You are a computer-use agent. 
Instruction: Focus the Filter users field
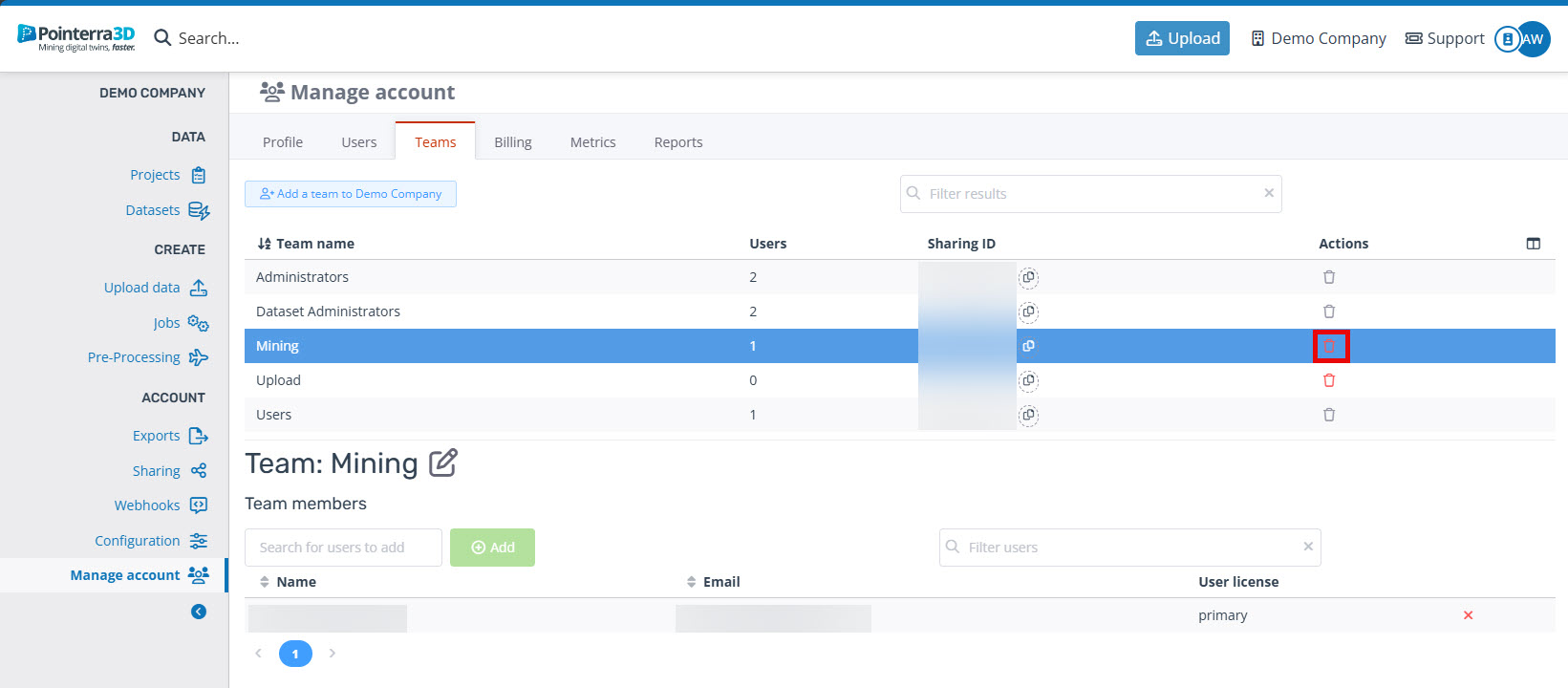click(1129, 548)
